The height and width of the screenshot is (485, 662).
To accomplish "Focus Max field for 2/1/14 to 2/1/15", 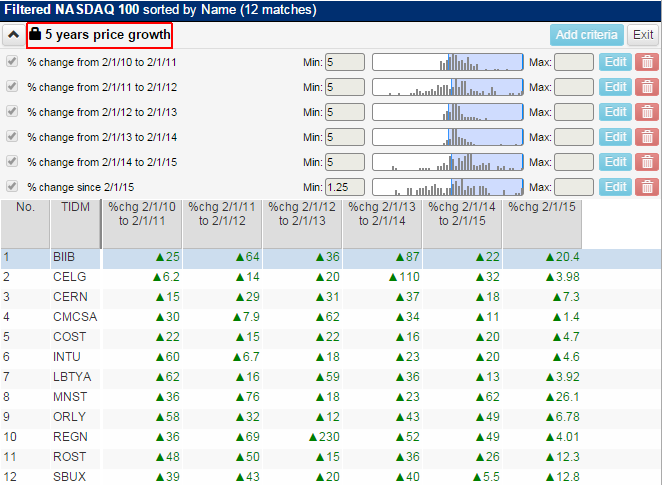I will 574,162.
